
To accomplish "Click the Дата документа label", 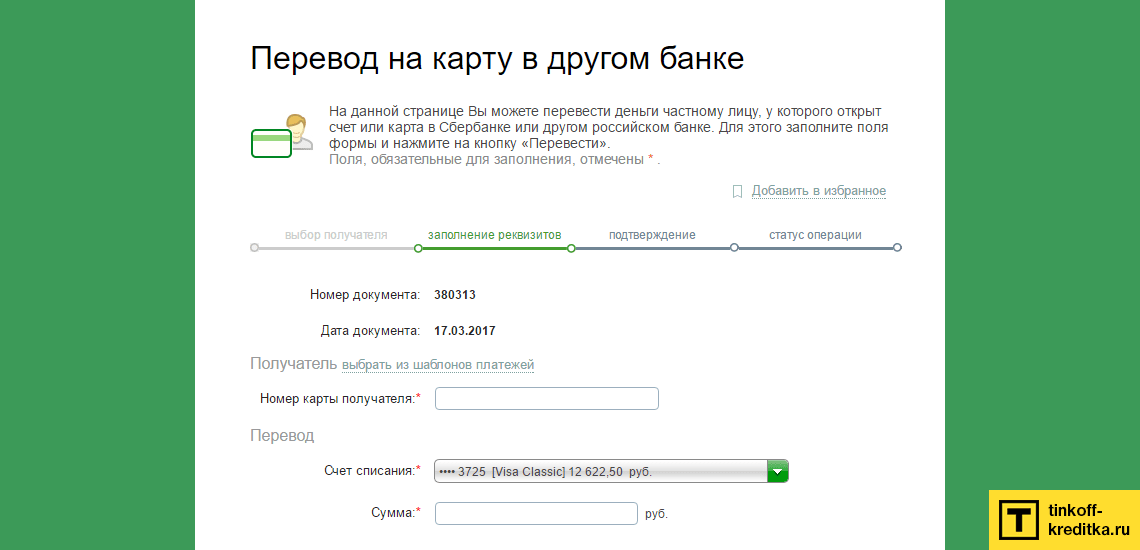I will pyautogui.click(x=371, y=331).
